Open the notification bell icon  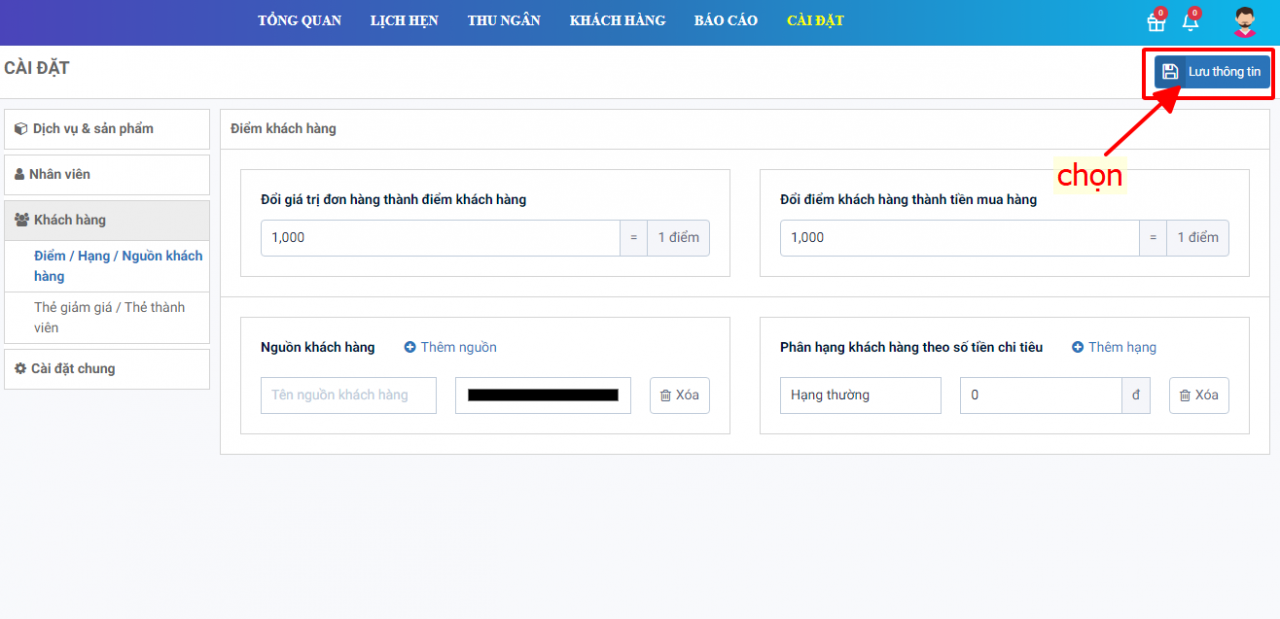point(1190,22)
